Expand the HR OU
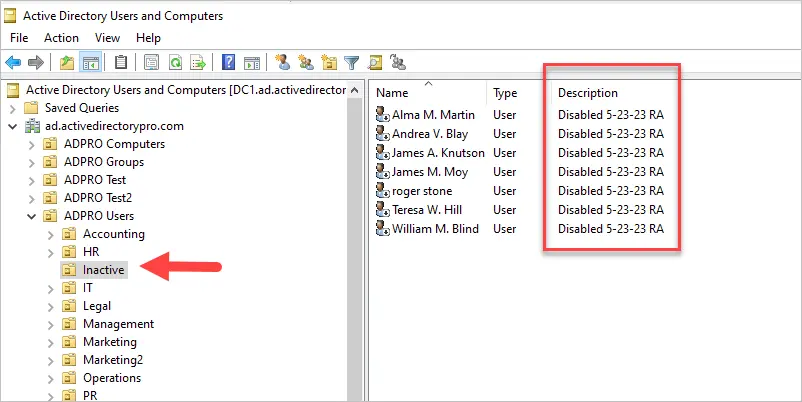The width and height of the screenshot is (802, 402). pyautogui.click(x=51, y=252)
